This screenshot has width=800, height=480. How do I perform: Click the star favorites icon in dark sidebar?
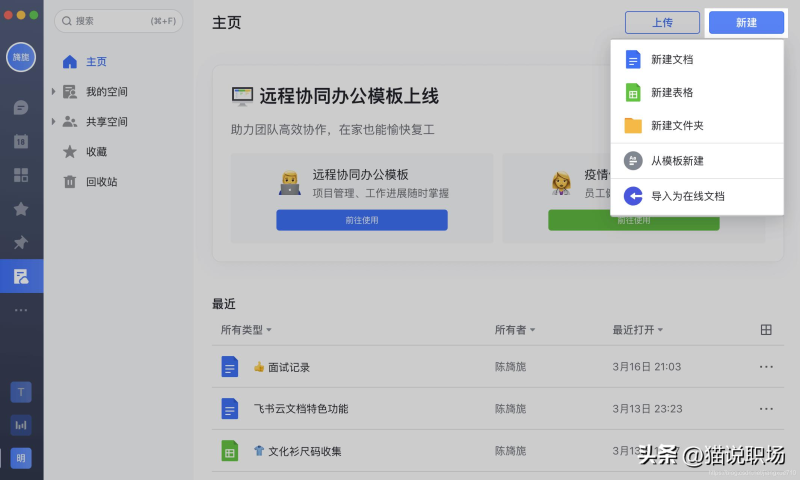pos(21,209)
